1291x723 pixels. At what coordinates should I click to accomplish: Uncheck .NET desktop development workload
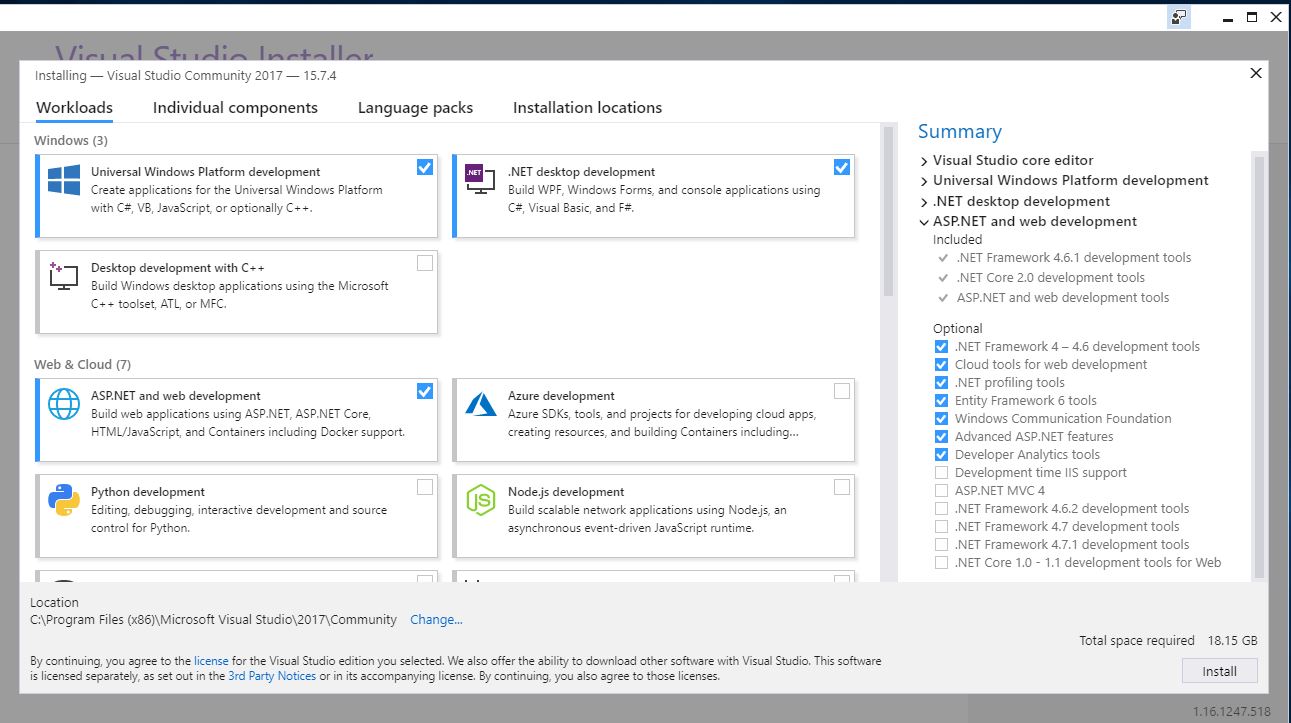[x=842, y=167]
